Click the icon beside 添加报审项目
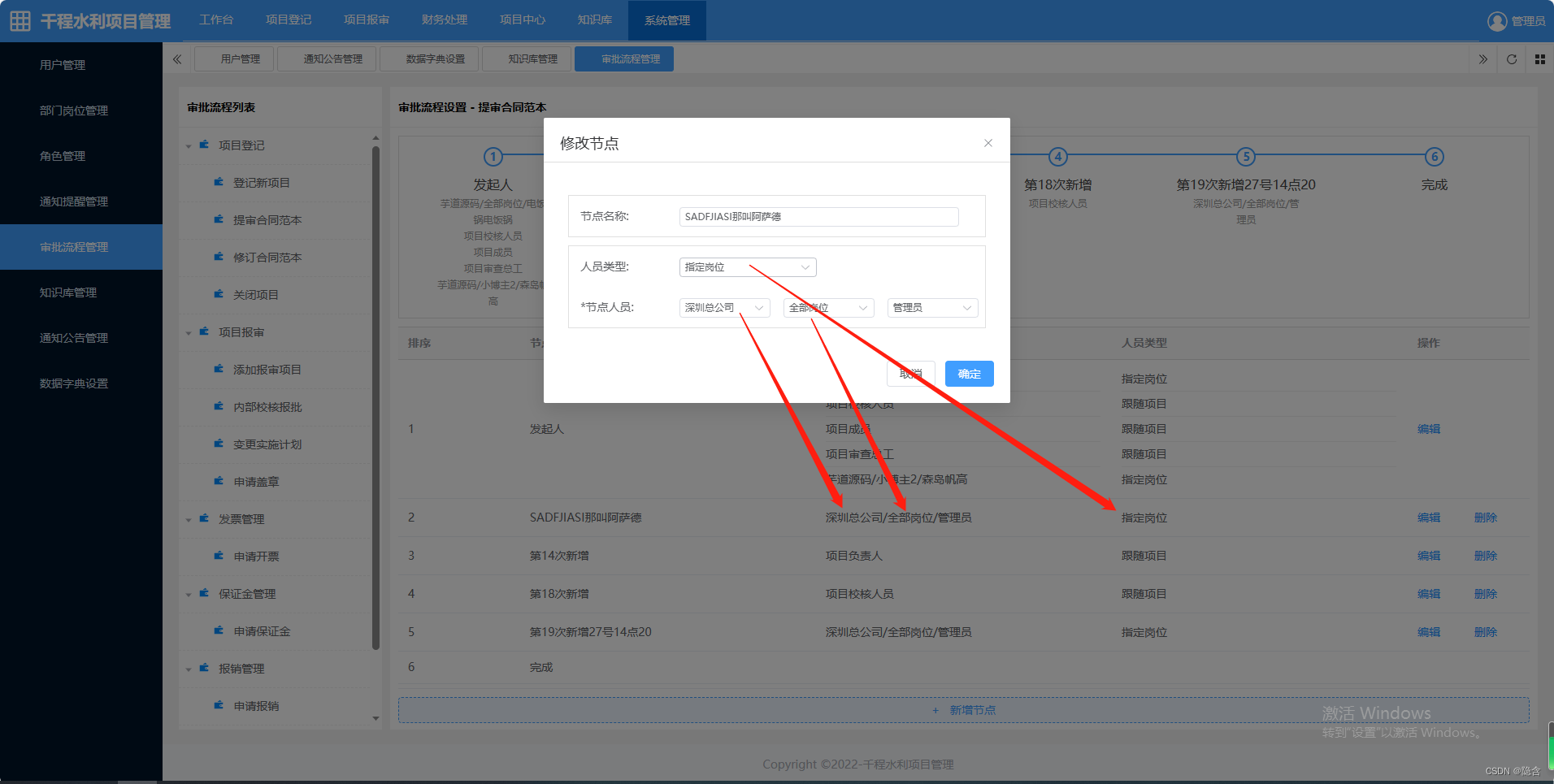 219,369
